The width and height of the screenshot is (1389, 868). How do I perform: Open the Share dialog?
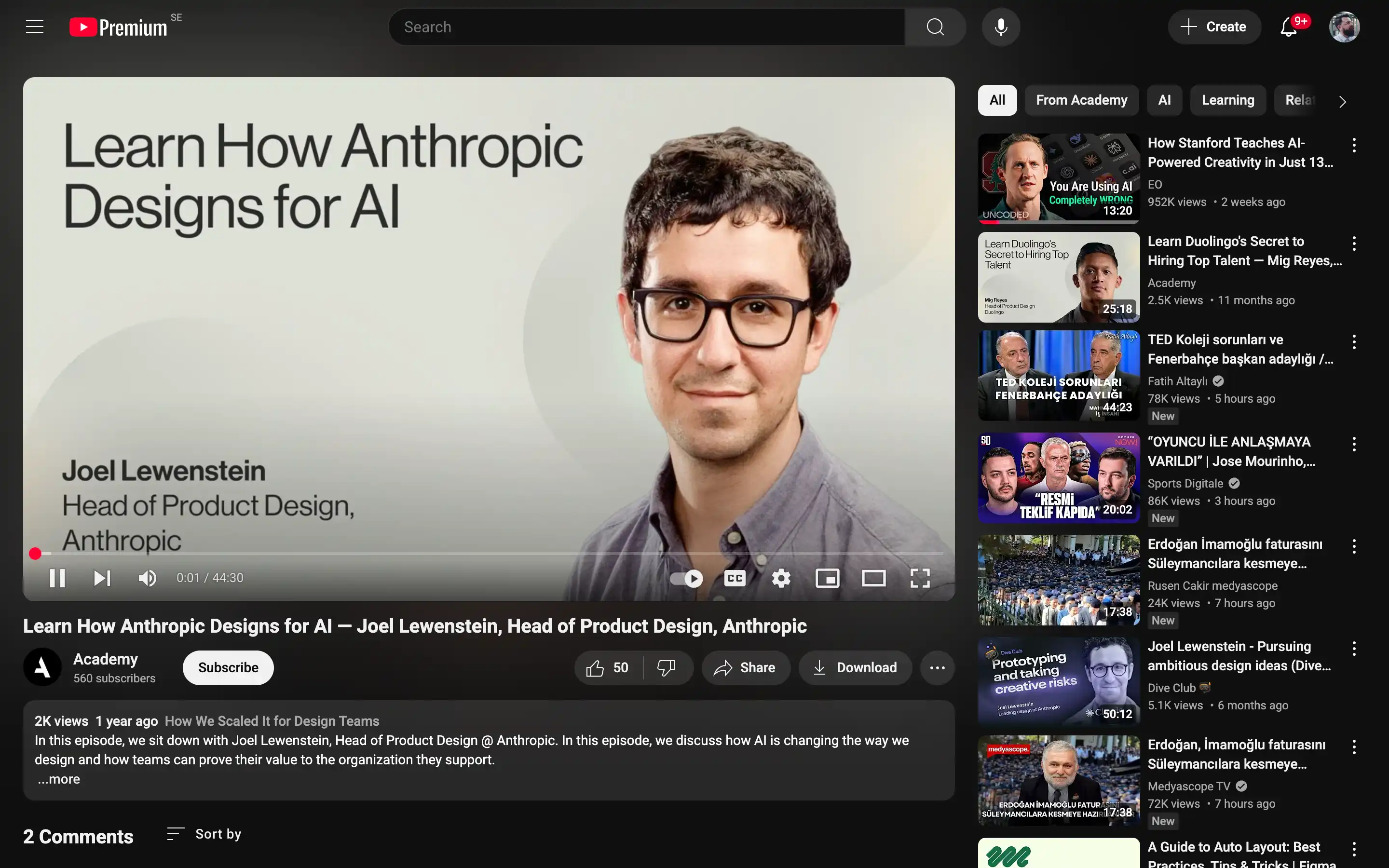(746, 667)
